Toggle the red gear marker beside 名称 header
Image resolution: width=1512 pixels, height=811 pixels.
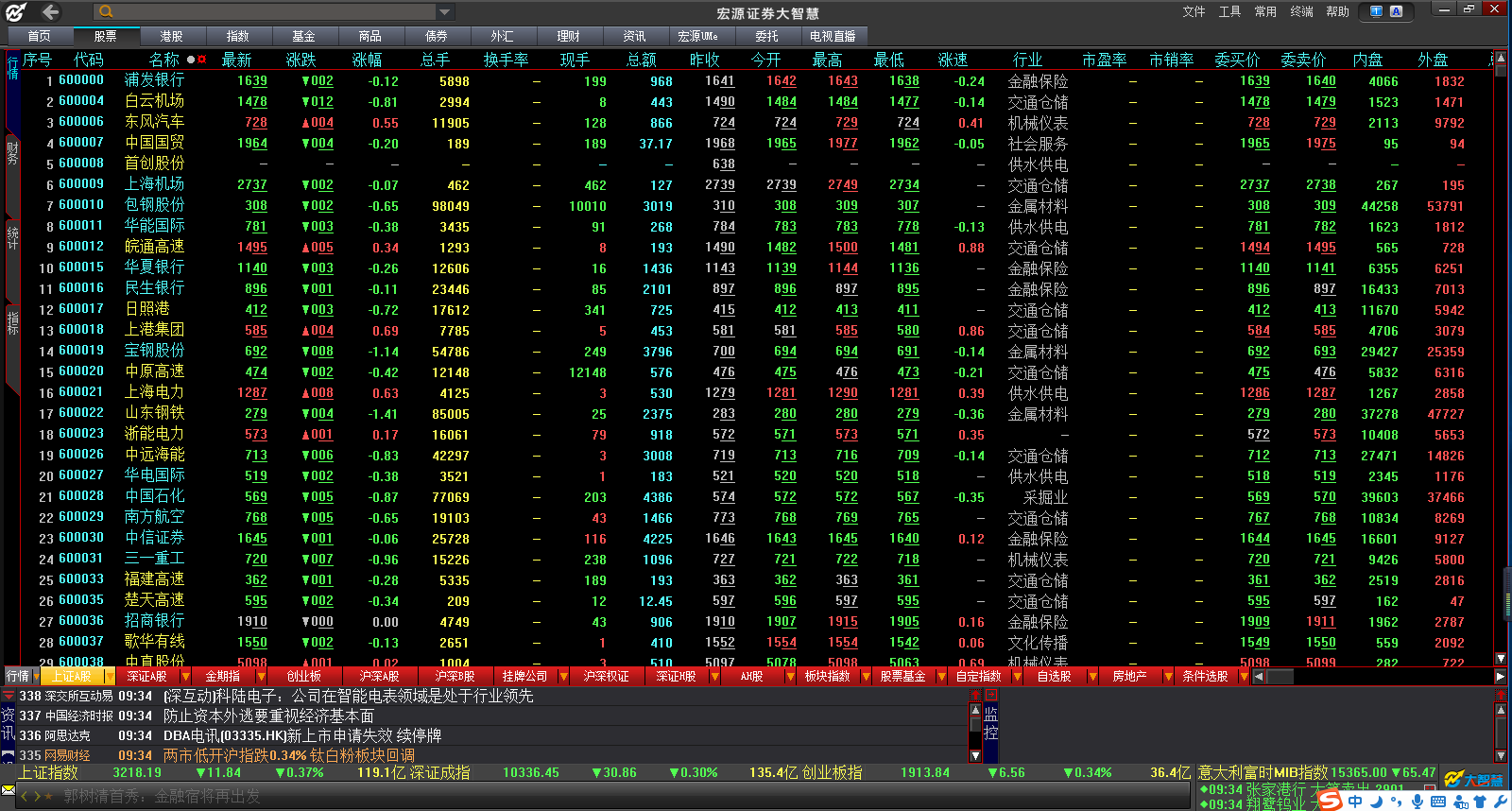pyautogui.click(x=201, y=60)
